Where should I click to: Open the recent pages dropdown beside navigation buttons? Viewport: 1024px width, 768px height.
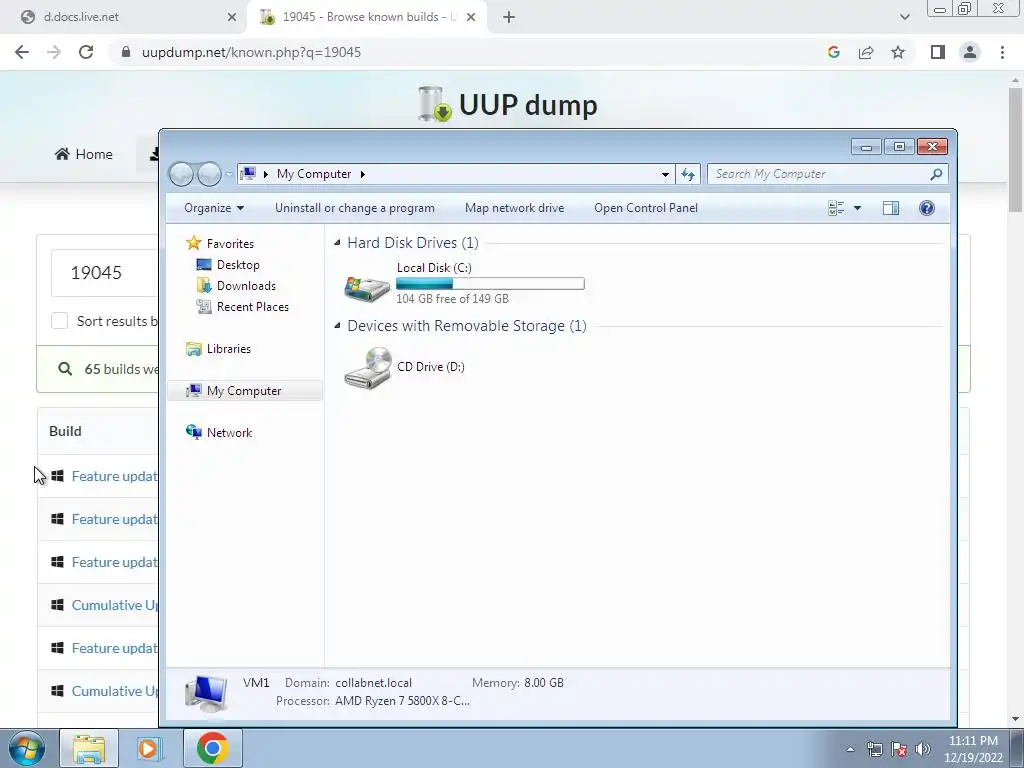[229, 174]
